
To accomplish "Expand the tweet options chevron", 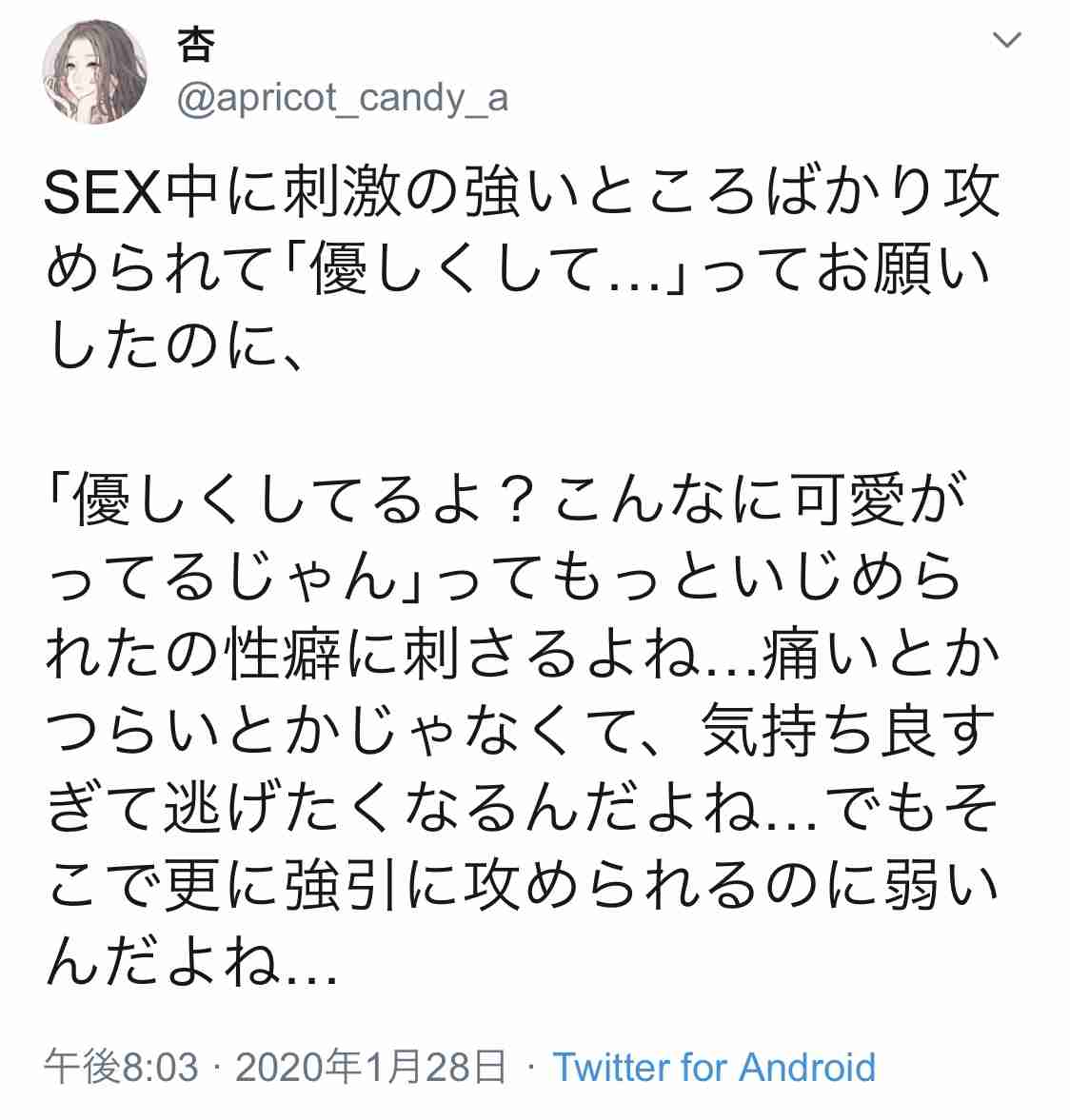I will coord(1006,39).
